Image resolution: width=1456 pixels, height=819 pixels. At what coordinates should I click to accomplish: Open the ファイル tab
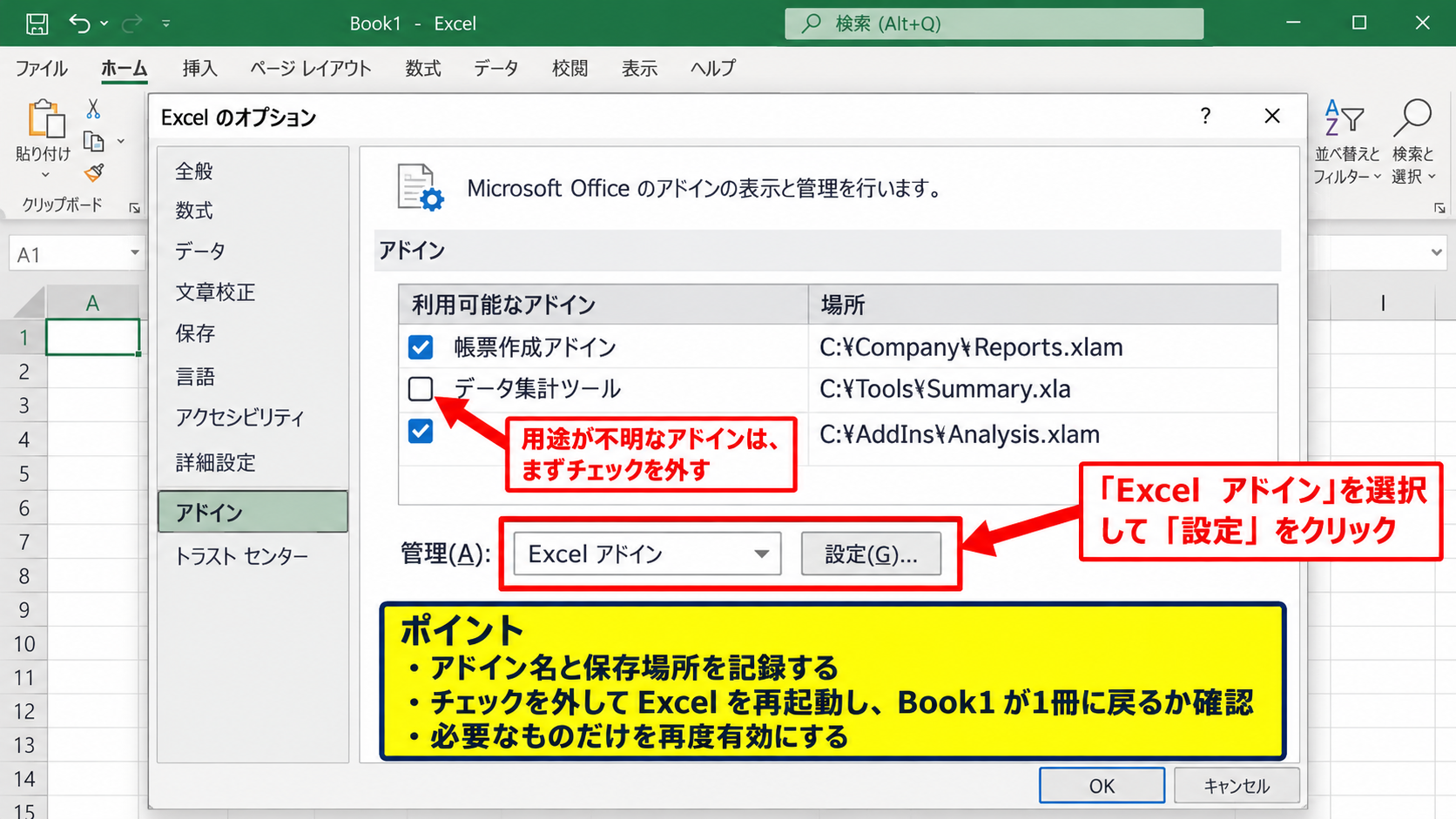[x=41, y=68]
